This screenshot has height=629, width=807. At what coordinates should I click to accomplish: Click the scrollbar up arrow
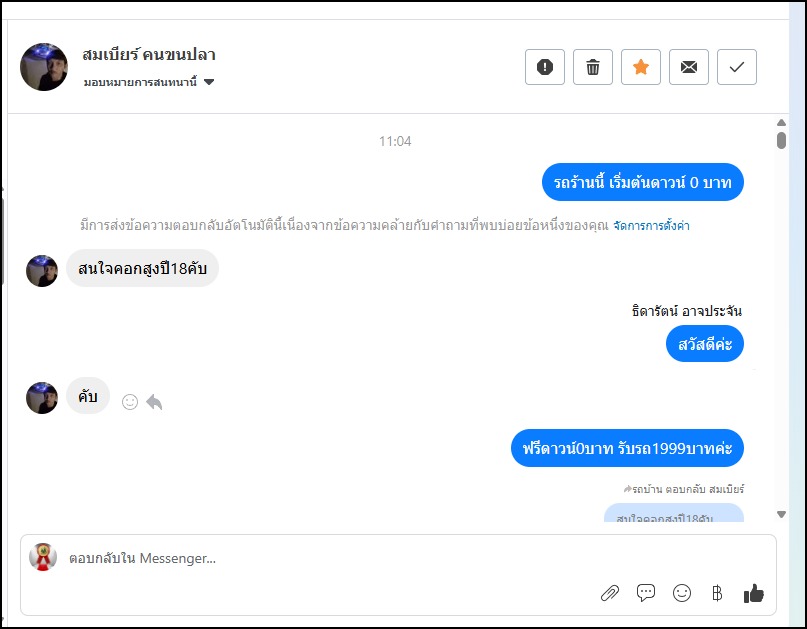click(781, 123)
